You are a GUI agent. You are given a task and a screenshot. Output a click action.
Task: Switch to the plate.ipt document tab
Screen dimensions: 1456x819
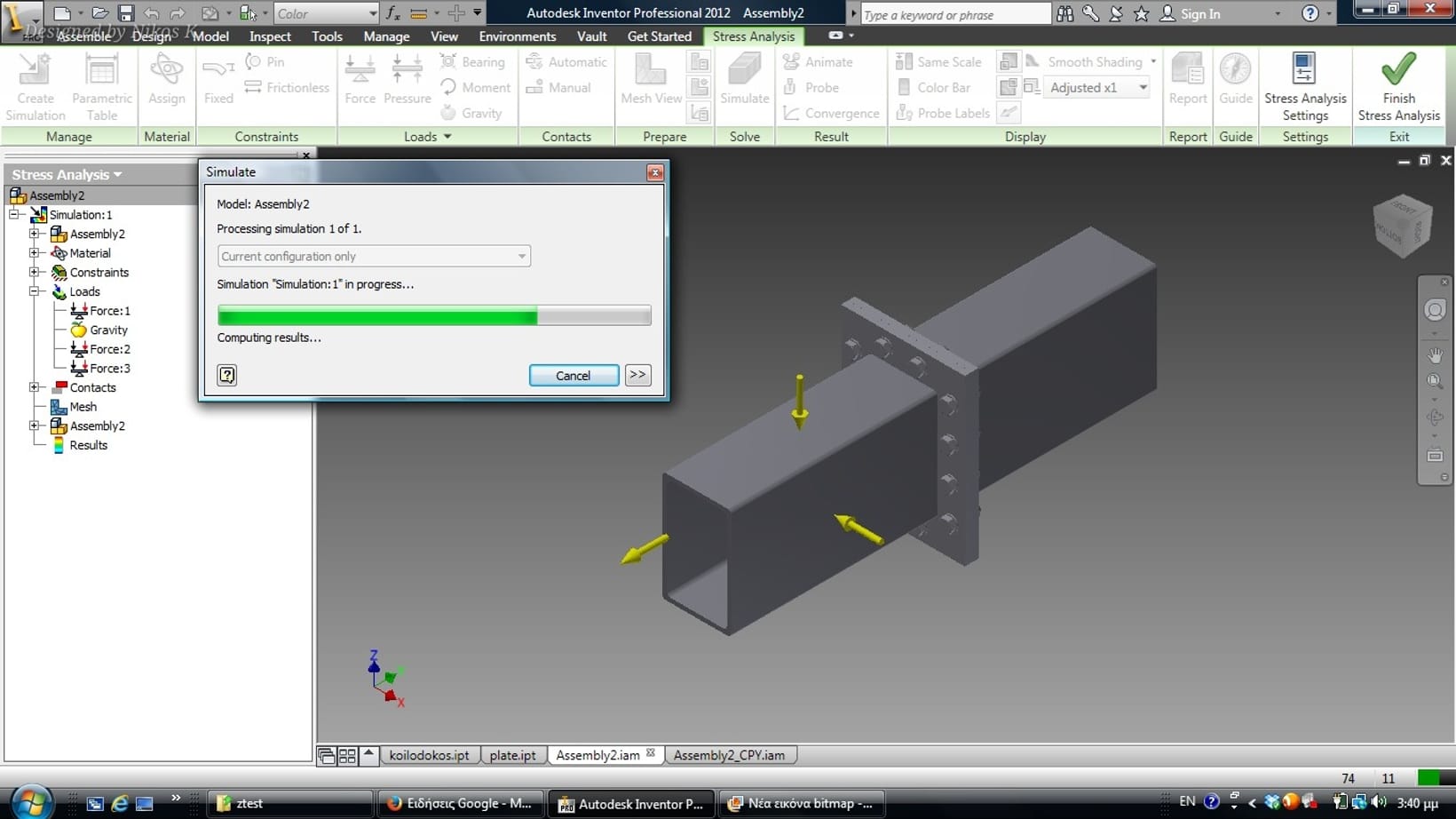(512, 755)
